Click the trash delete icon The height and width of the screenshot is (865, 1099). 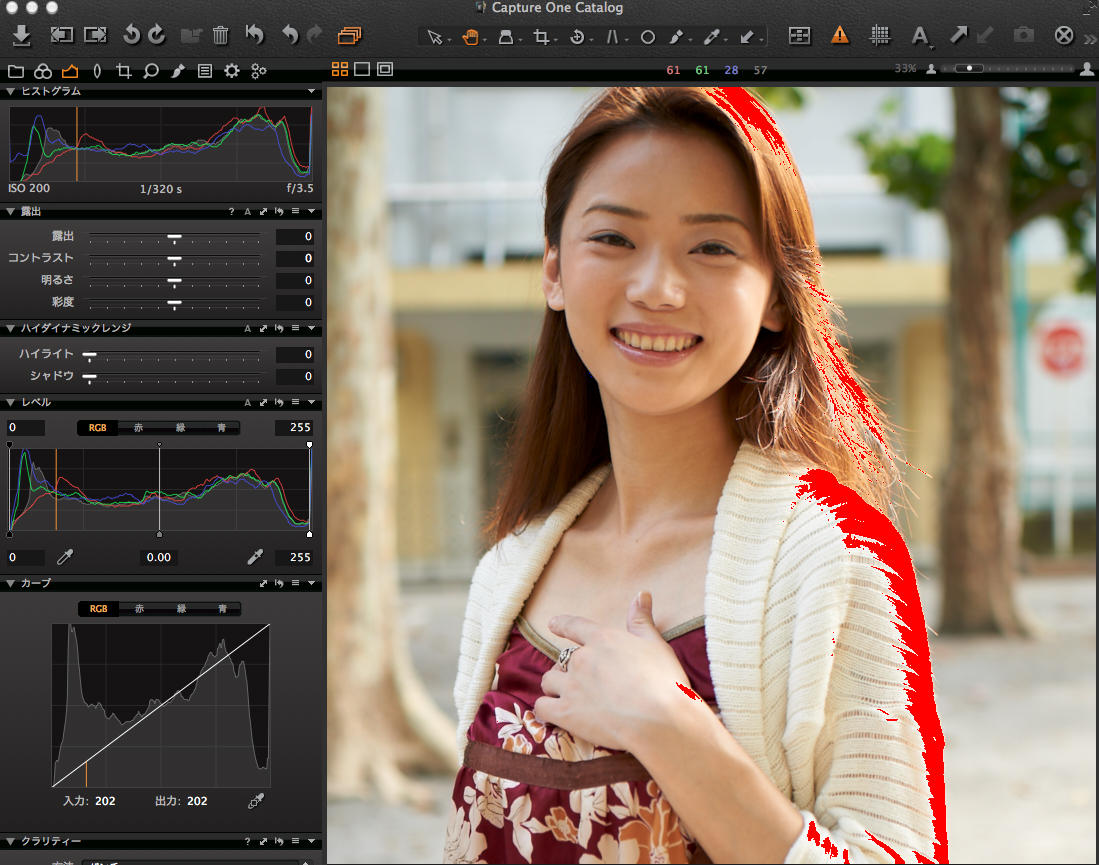point(221,36)
